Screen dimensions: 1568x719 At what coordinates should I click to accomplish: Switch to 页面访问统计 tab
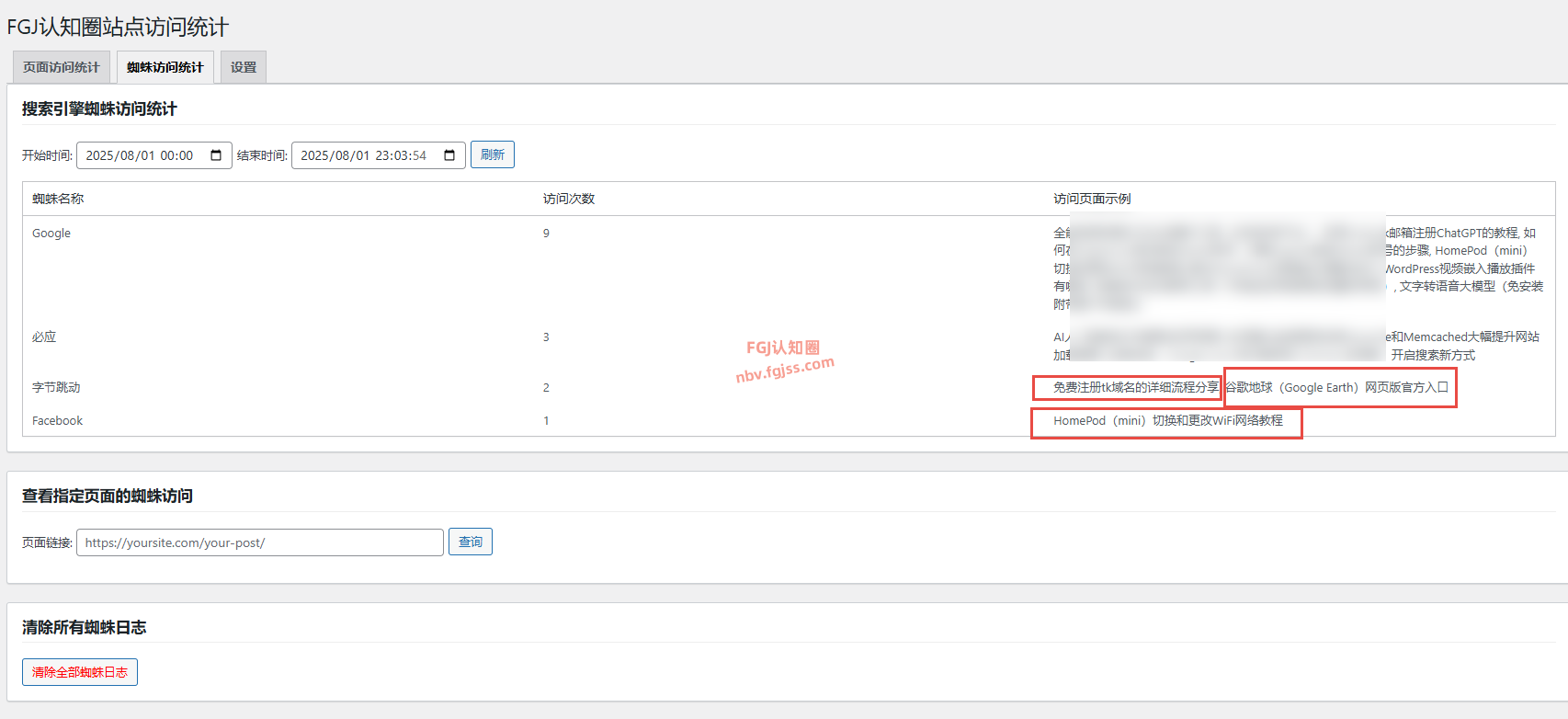(62, 67)
